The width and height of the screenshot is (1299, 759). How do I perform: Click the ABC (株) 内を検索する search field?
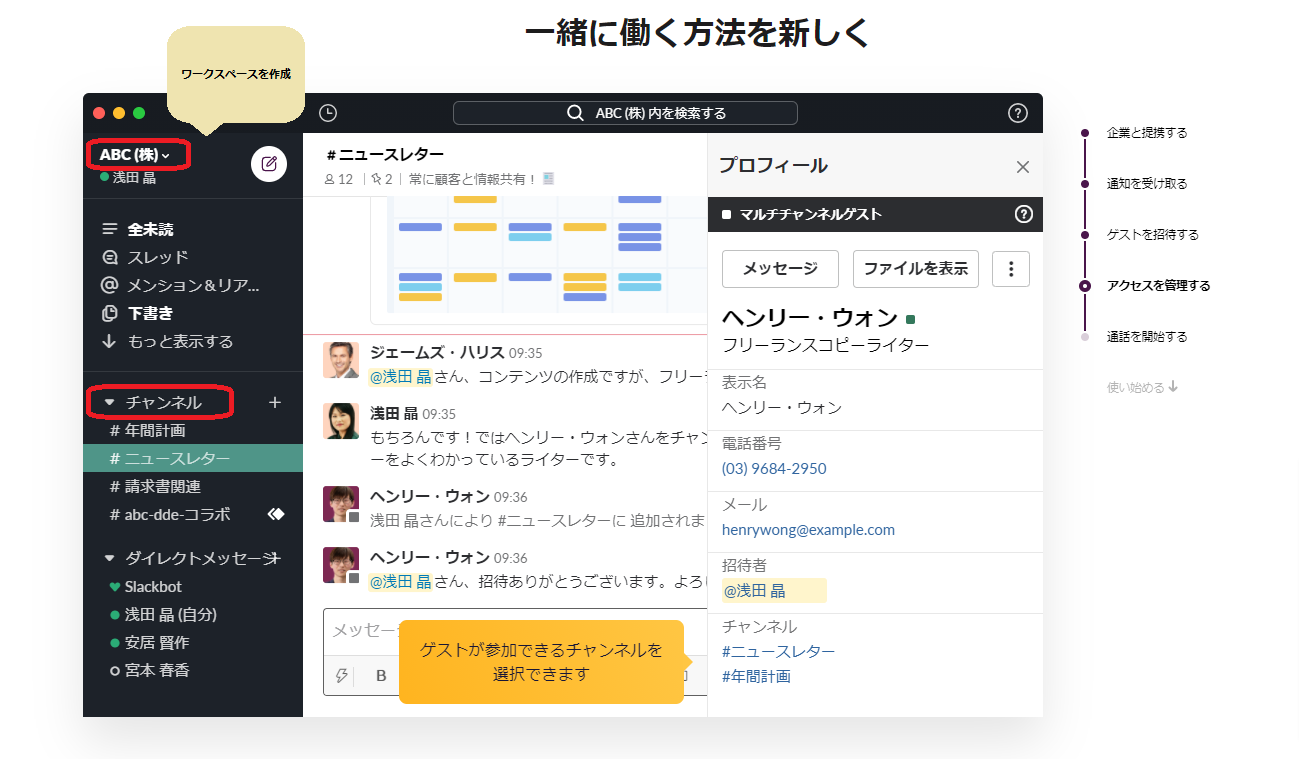tap(625, 113)
